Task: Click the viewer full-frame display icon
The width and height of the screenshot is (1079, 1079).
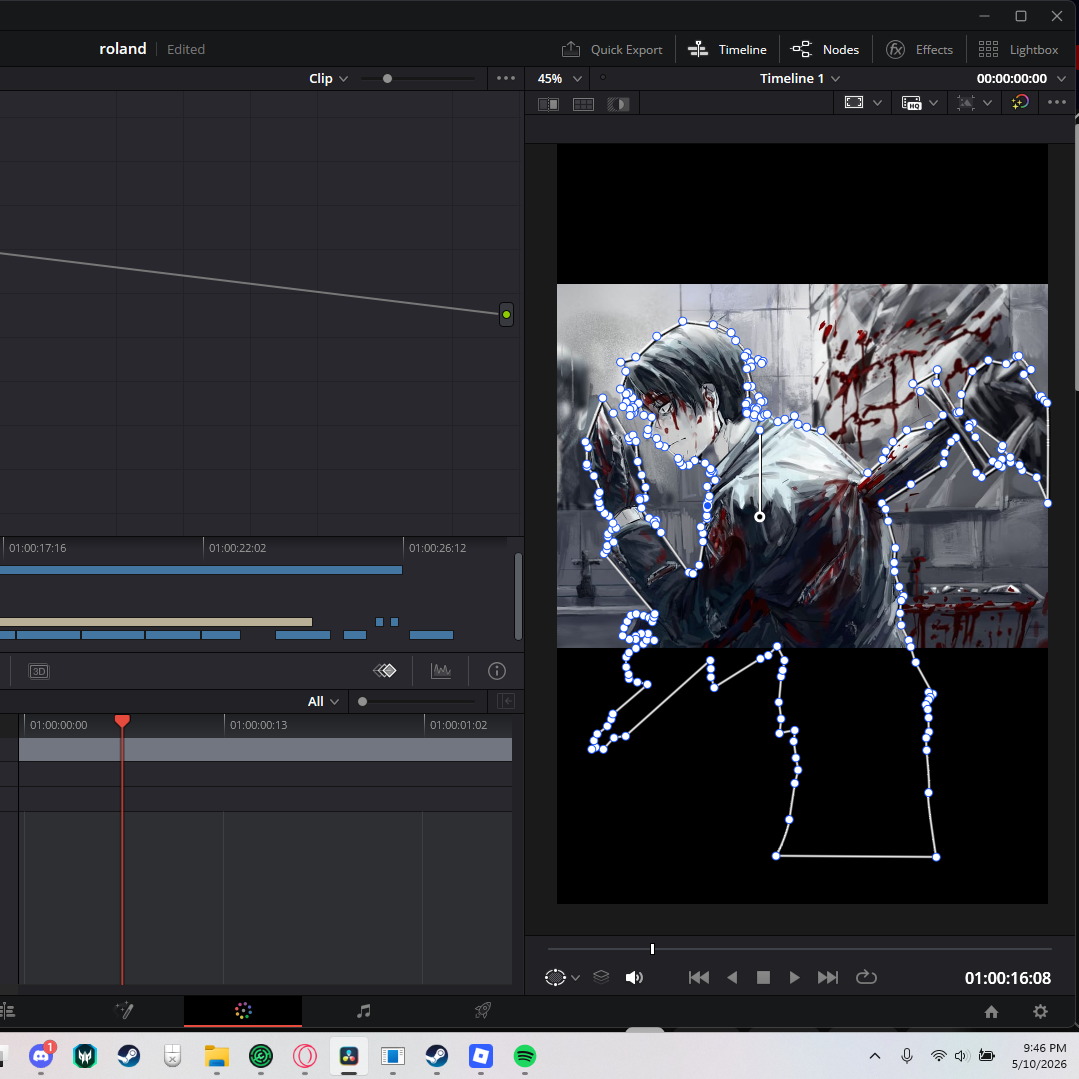Action: pos(853,103)
